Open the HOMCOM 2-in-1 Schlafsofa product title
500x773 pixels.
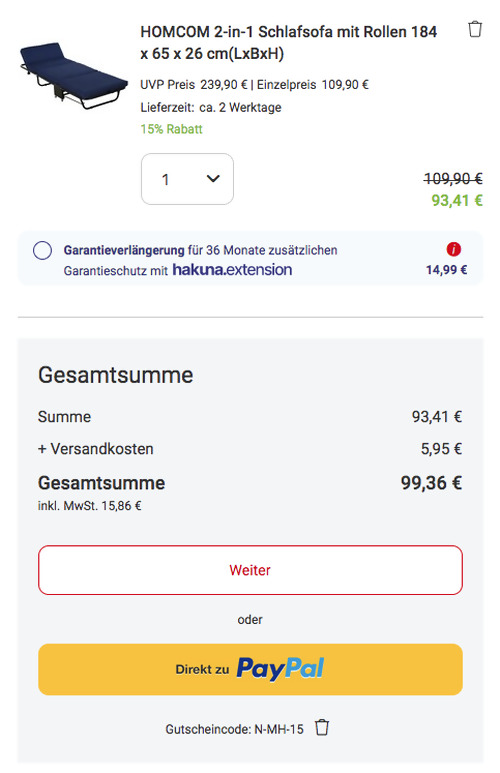point(288,42)
